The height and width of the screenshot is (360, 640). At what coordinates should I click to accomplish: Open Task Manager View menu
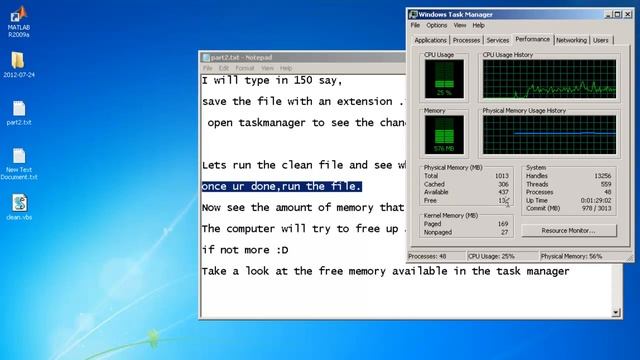pos(460,25)
